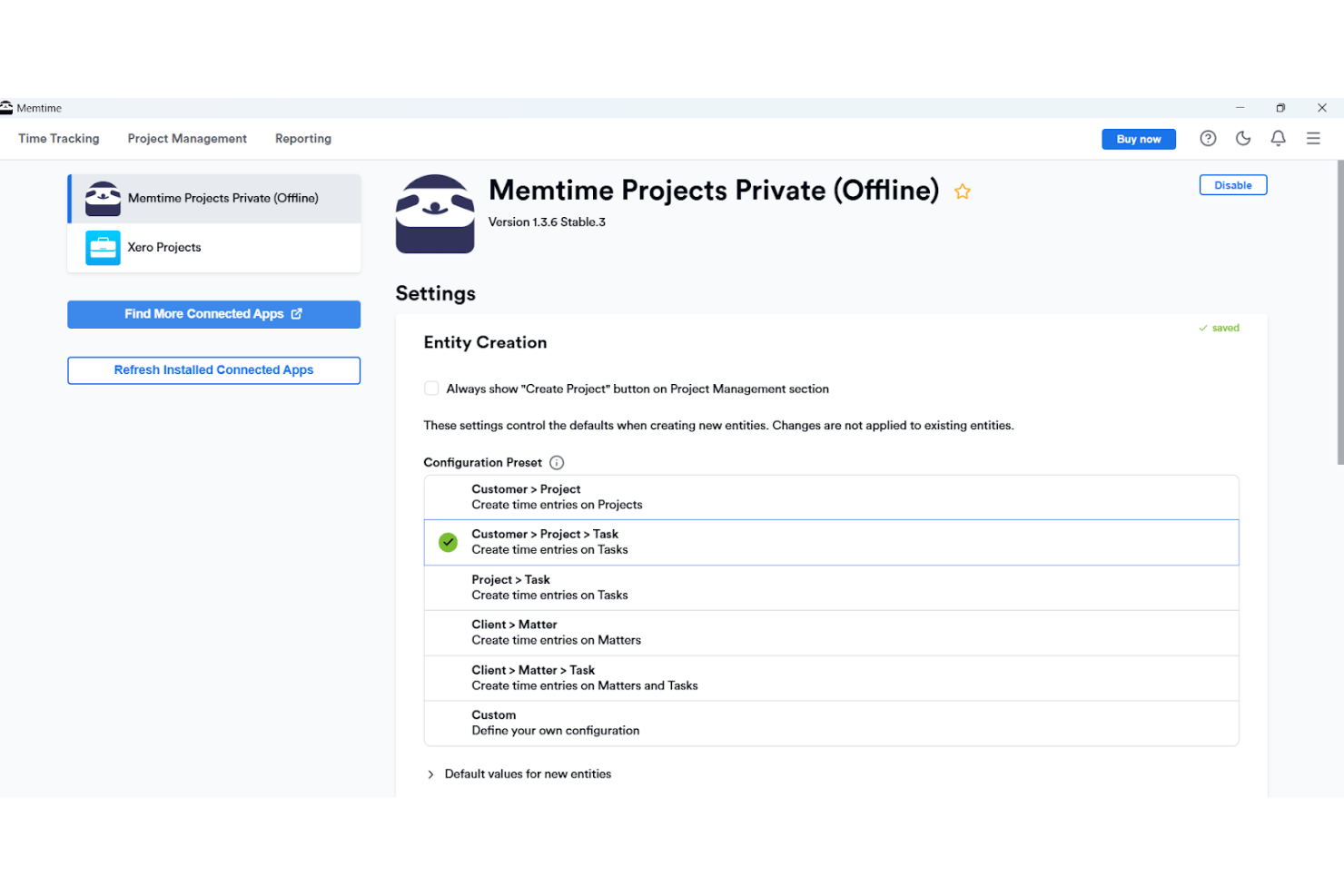Open the Time Tracking tab
The height and width of the screenshot is (896, 1344).
(59, 138)
